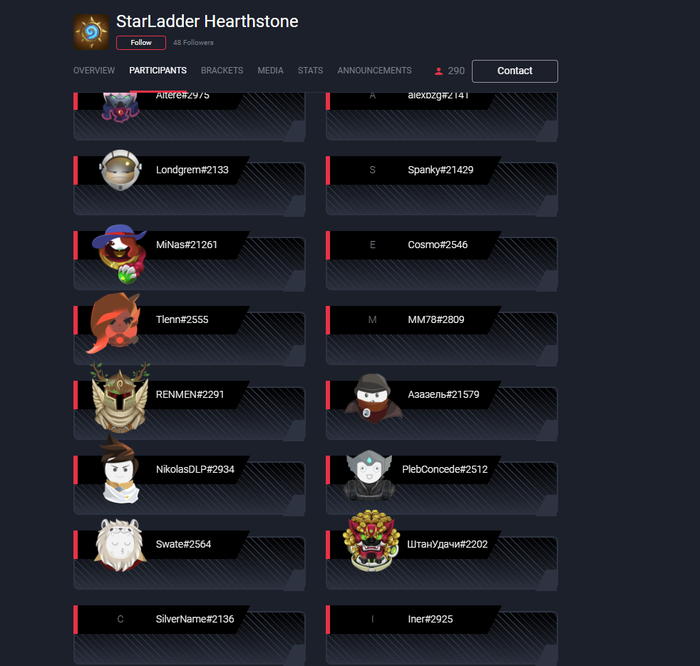This screenshot has height=666, width=700.
Task: Open NikolasDLP#2934's brown-haired avatar
Action: [x=119, y=469]
